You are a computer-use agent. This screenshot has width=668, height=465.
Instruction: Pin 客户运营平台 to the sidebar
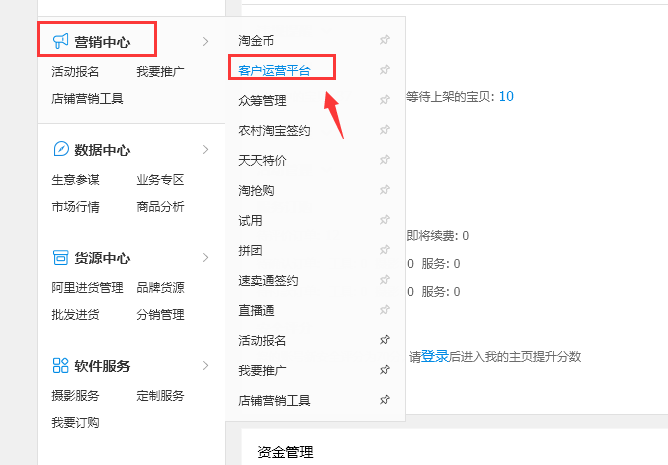385,70
